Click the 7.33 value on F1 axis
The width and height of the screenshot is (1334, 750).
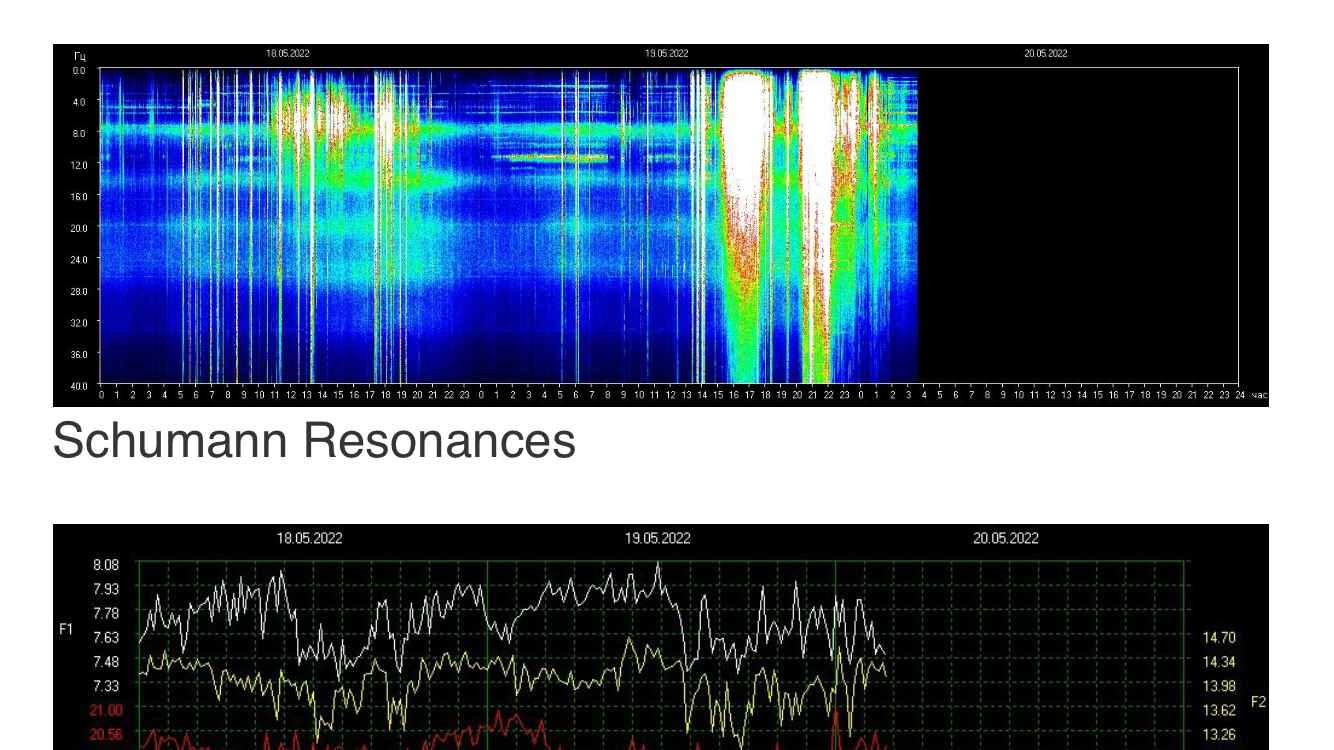[106, 686]
